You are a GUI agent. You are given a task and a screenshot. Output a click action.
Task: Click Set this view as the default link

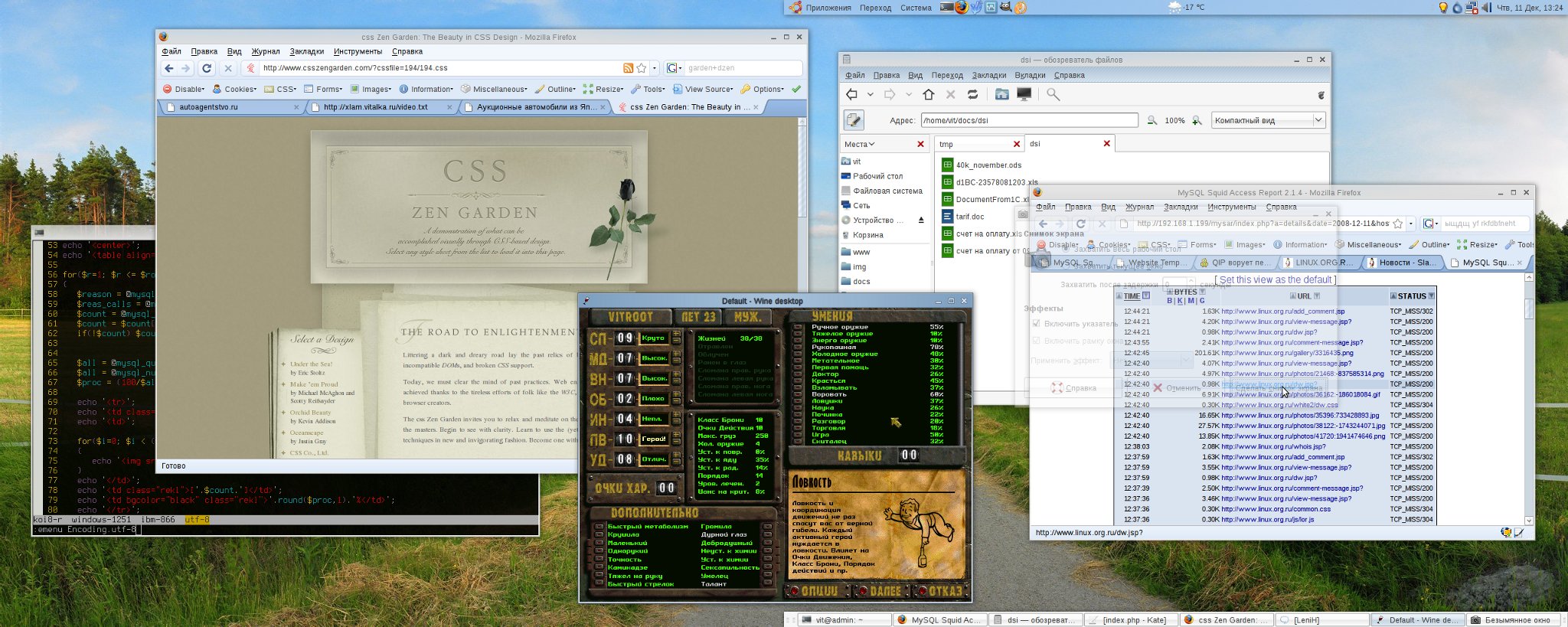[1276, 280]
